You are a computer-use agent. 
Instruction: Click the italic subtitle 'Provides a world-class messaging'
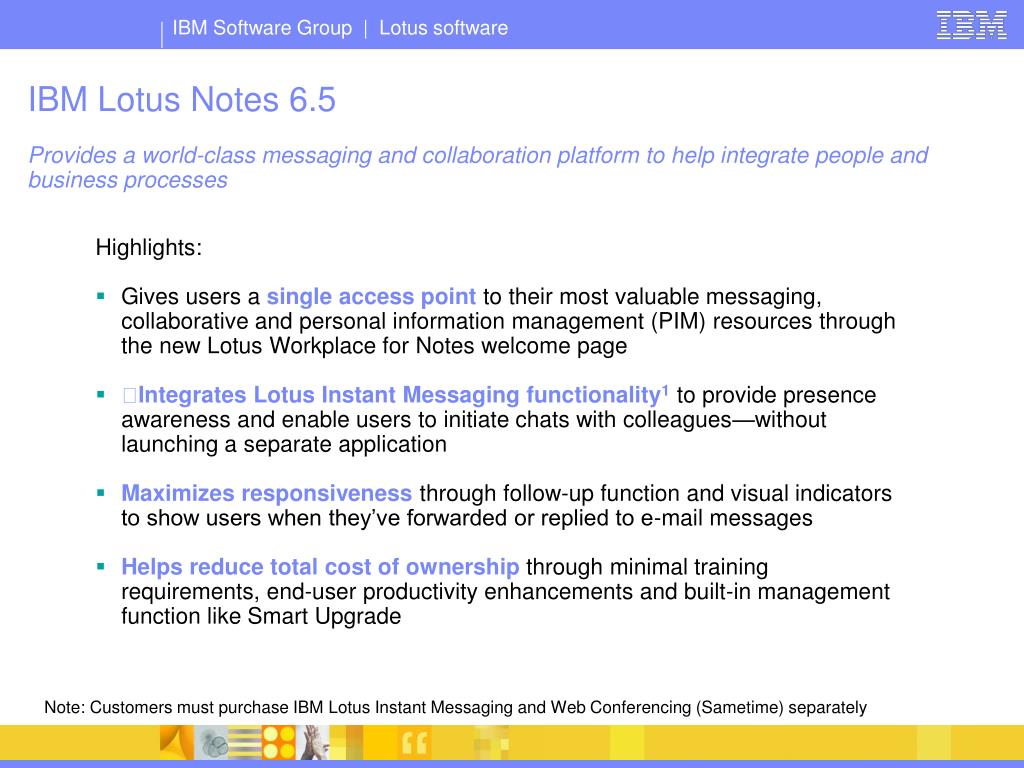coord(478,167)
